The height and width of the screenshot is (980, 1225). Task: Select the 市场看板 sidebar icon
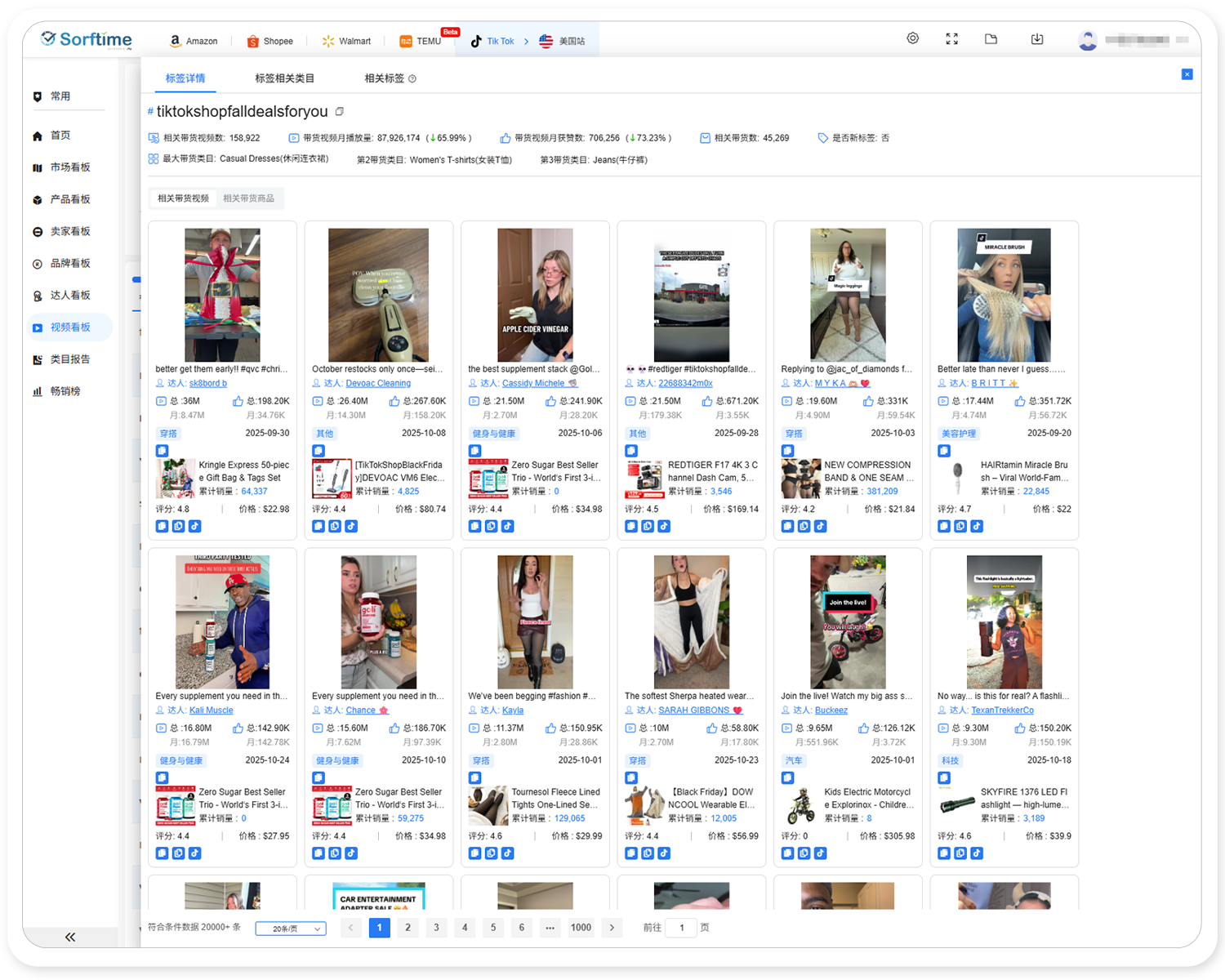point(69,167)
